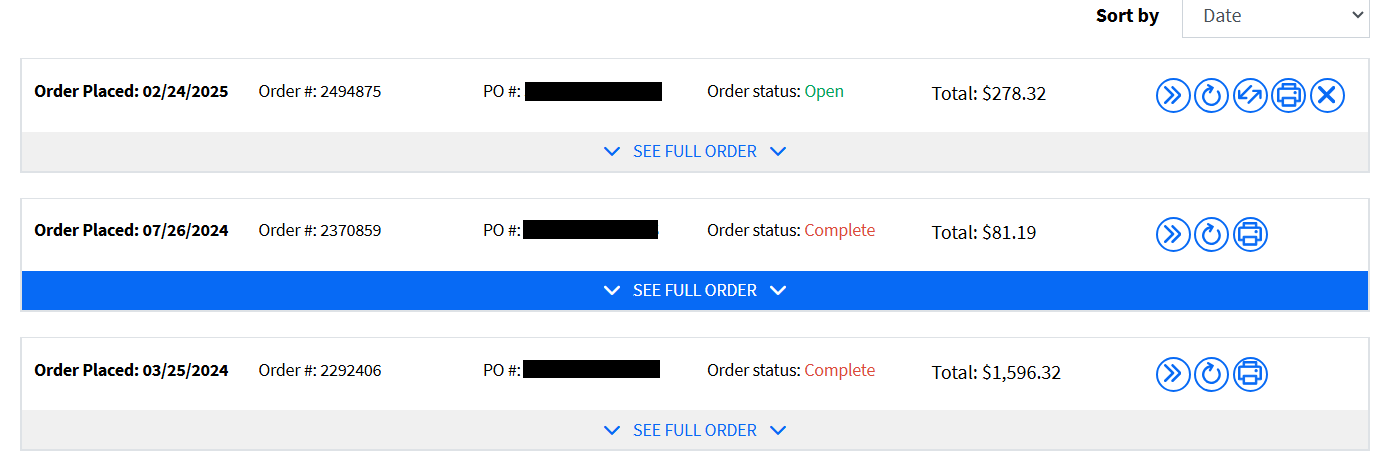Click the green Open order status
Screen dimensions: 1380x468
click(x=824, y=91)
